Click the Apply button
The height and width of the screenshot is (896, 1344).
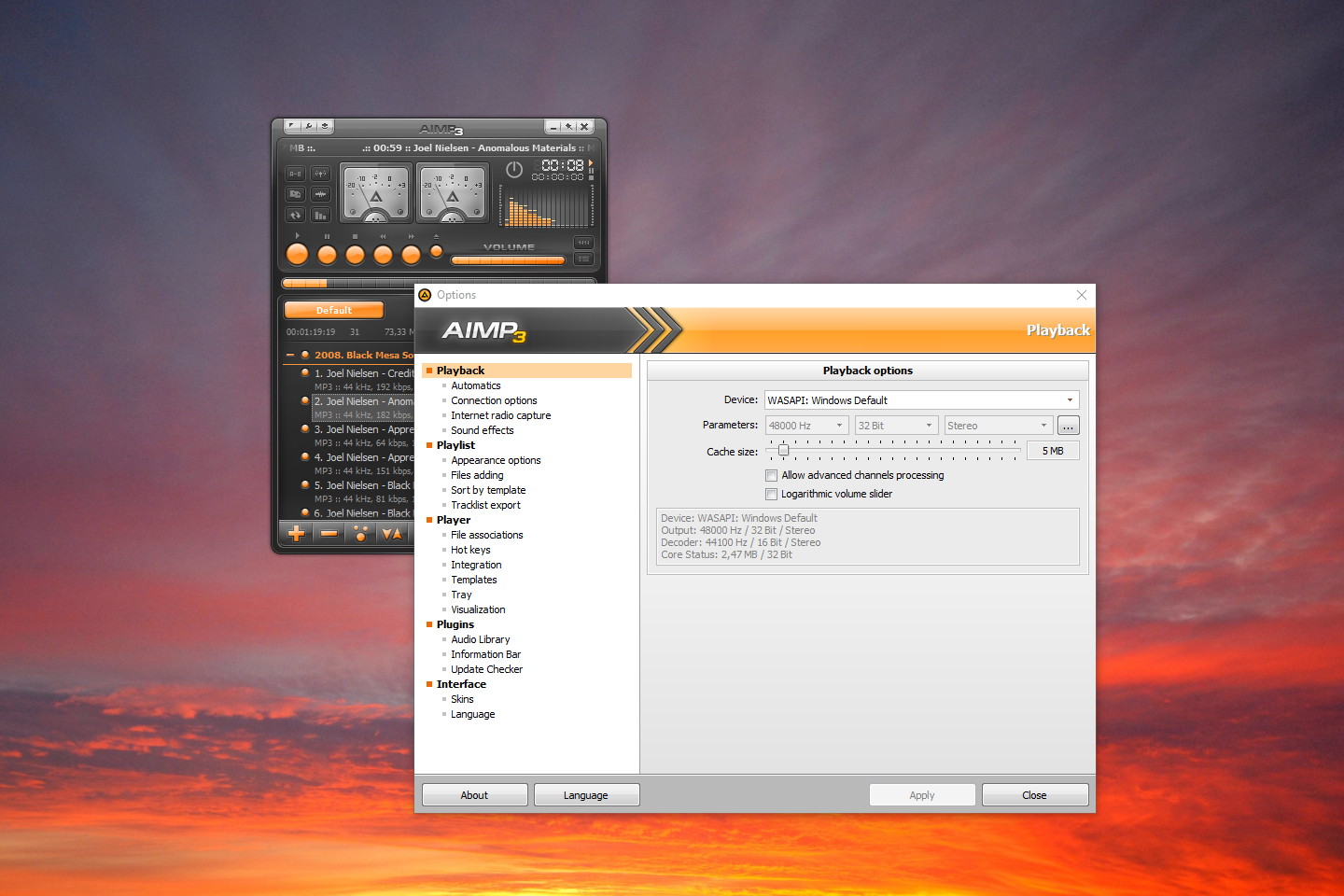(922, 795)
